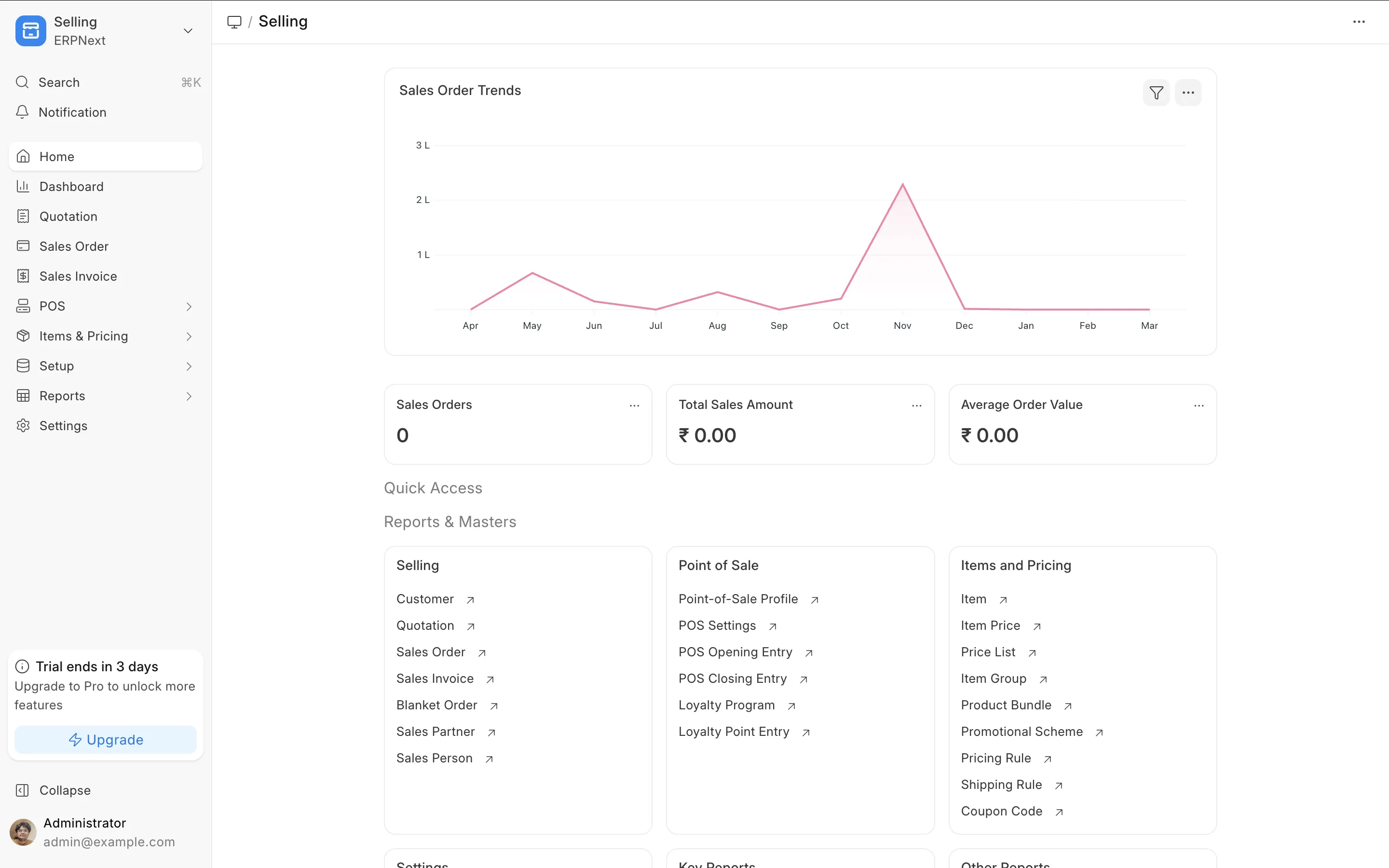Click the desktop icon in breadcrumb
The width and height of the screenshot is (1389, 868).
pos(234,22)
